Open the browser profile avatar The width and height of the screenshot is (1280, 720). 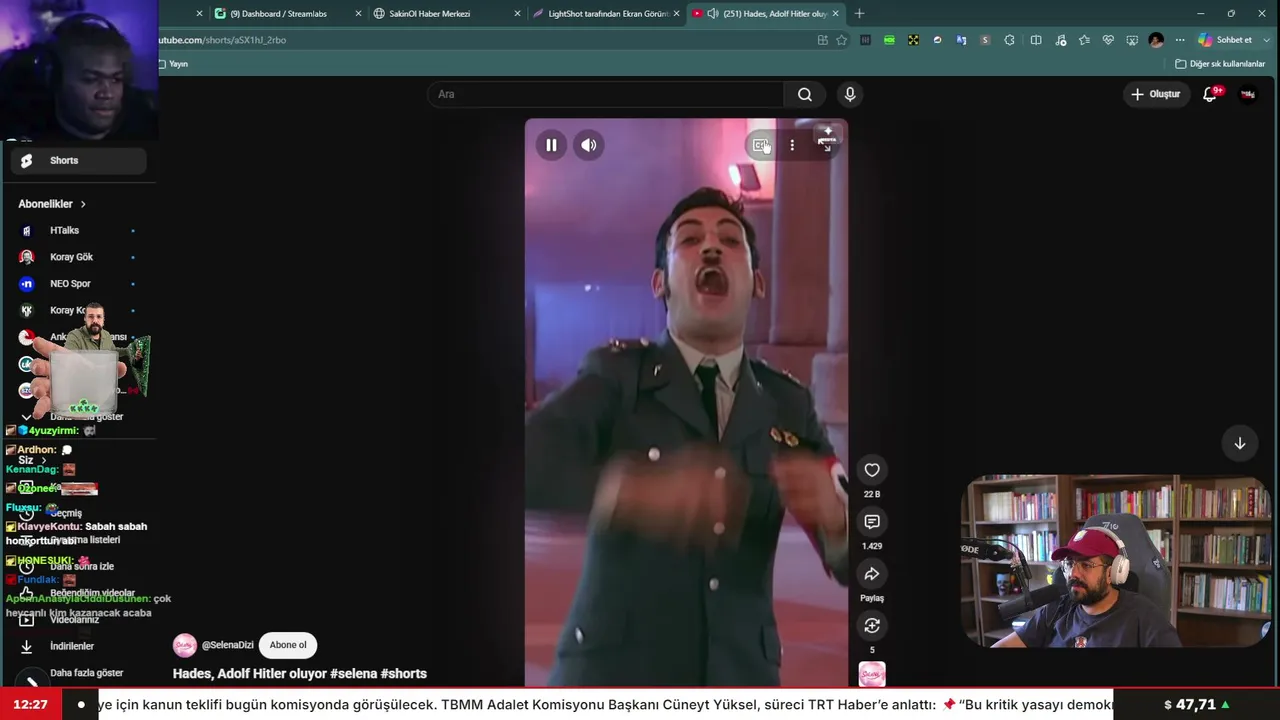pos(1156,40)
